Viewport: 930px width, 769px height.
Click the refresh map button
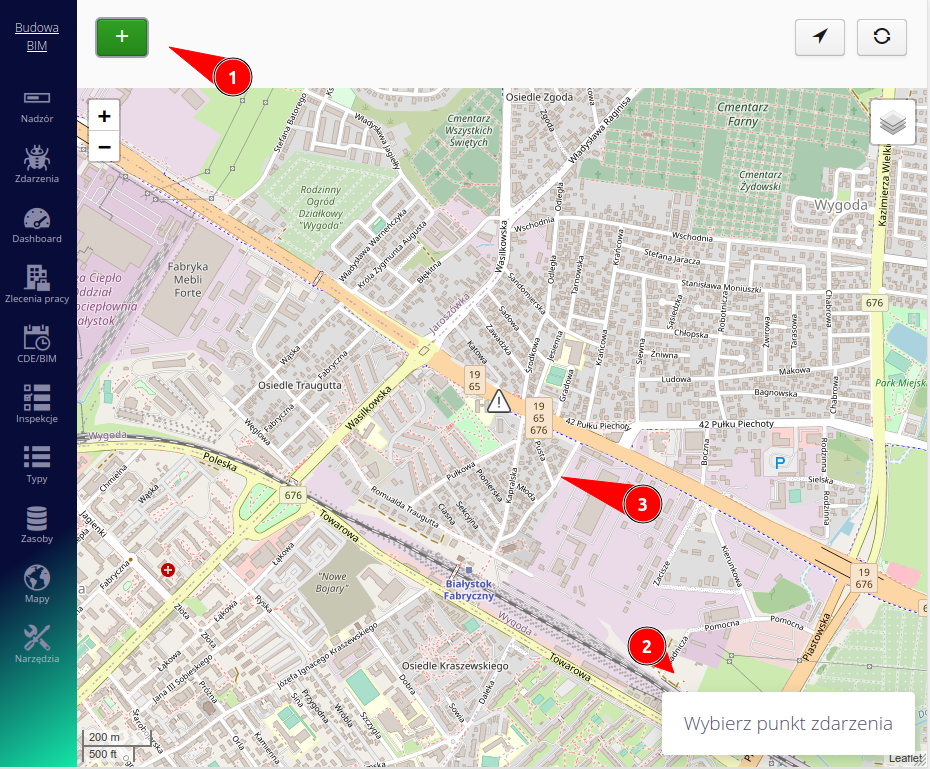pos(881,37)
